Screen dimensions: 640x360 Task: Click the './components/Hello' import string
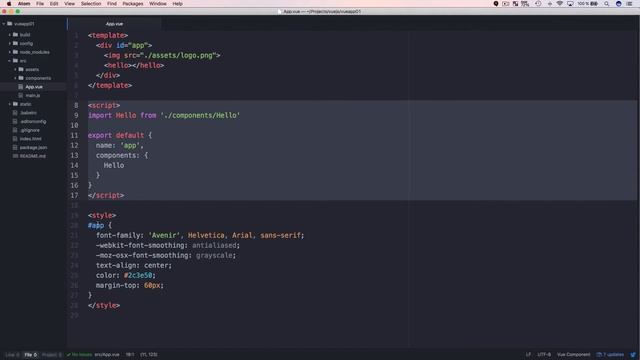(x=200, y=116)
